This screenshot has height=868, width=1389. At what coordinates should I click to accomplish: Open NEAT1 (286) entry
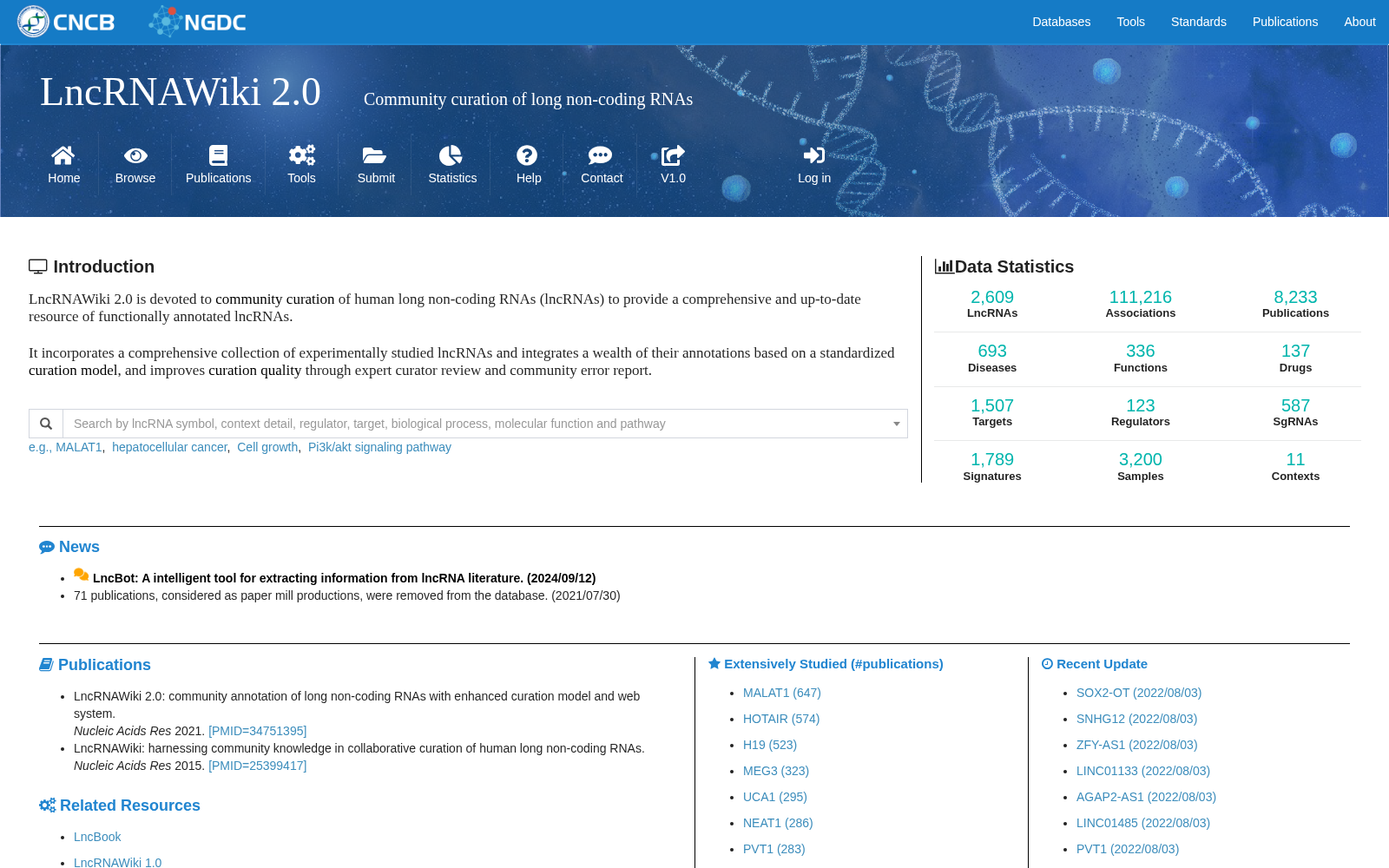[778, 823]
